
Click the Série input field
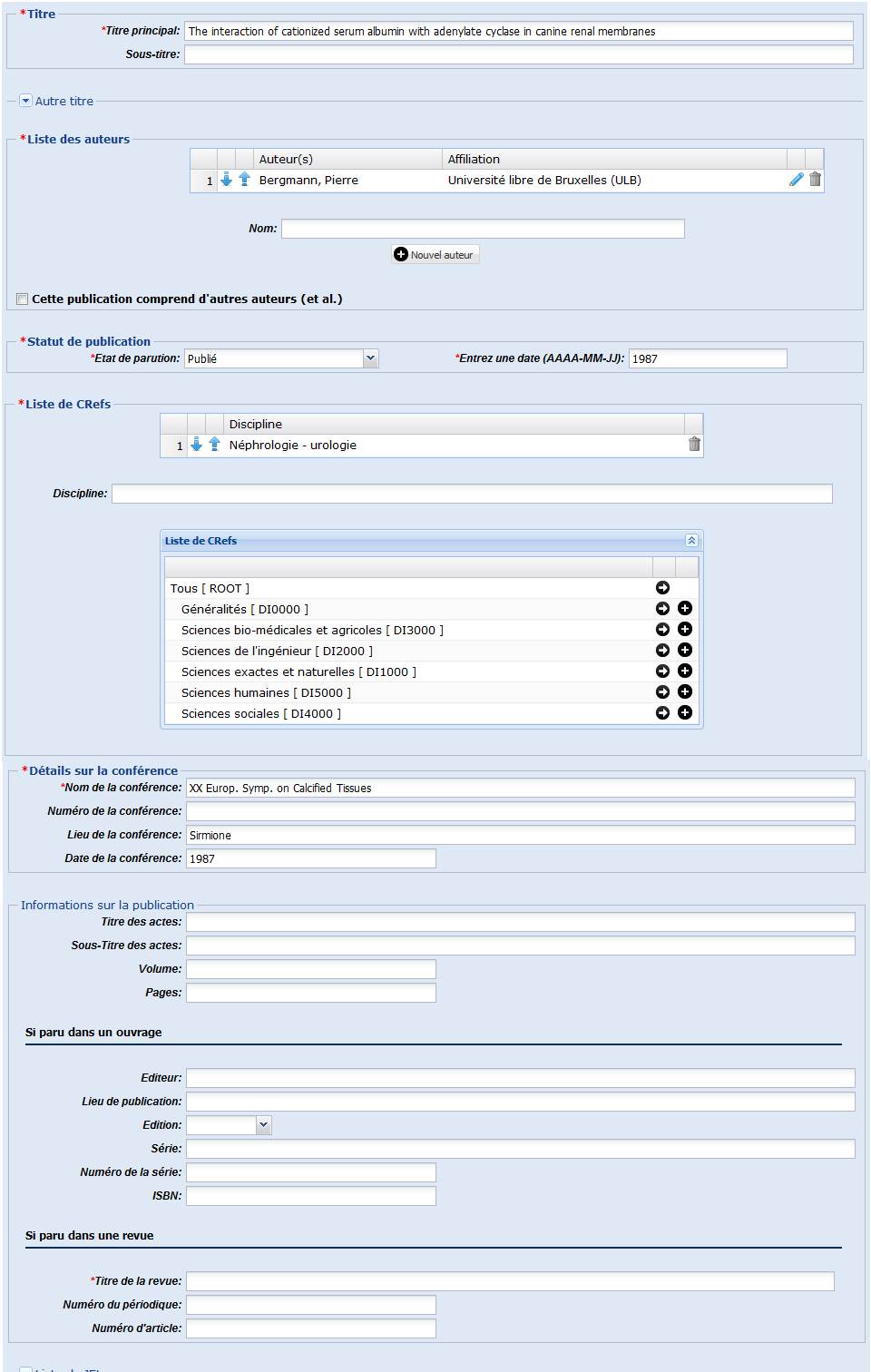coord(521,1149)
